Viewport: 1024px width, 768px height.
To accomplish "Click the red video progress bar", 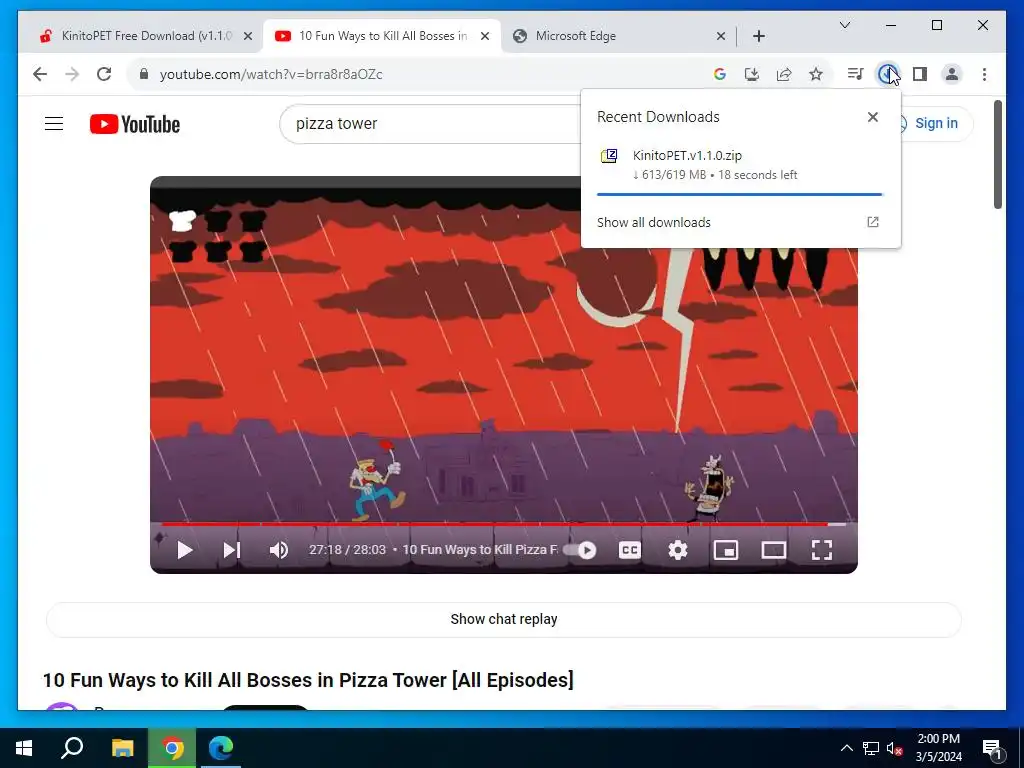I will click(x=504, y=524).
